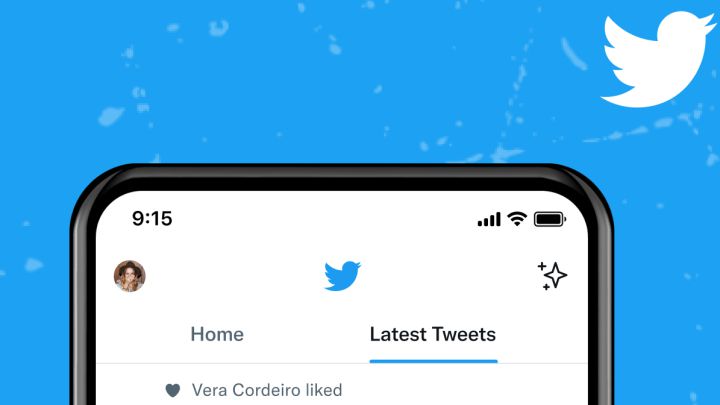The height and width of the screenshot is (405, 720).
Task: Click the heart icon beside Vera Cordeiro
Action: coord(173,390)
